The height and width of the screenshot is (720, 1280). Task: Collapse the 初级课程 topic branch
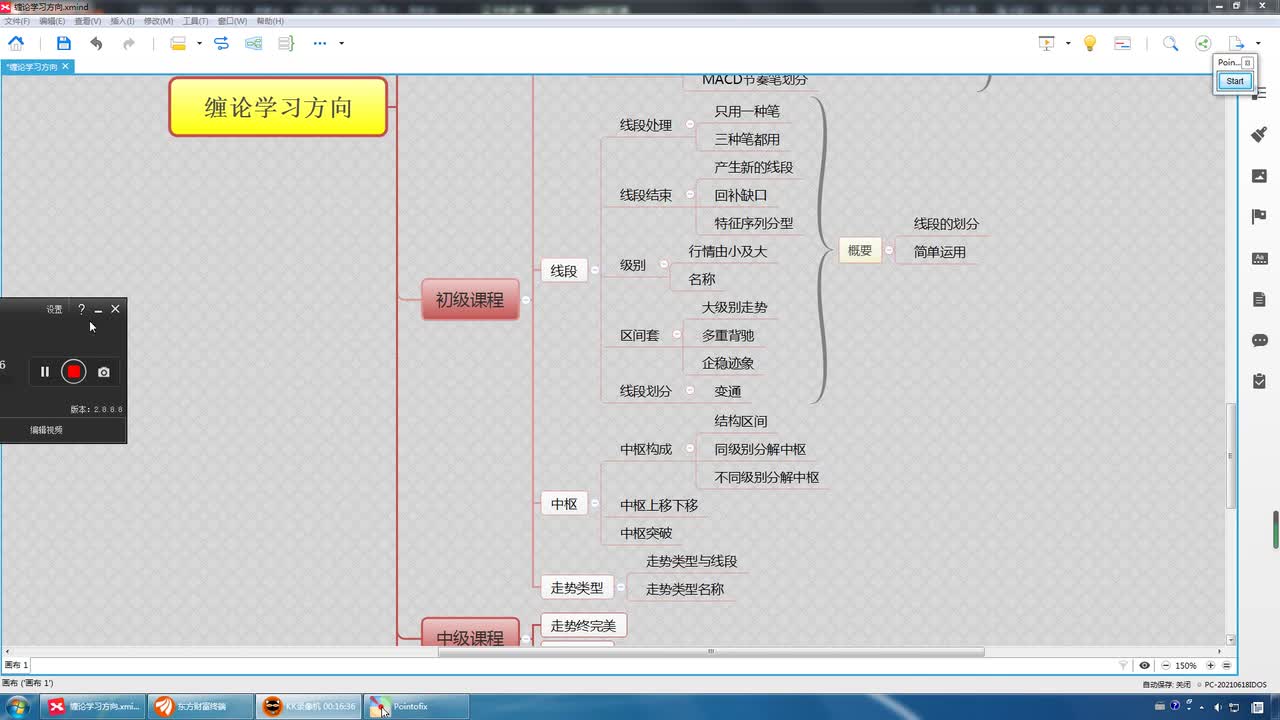(526, 300)
